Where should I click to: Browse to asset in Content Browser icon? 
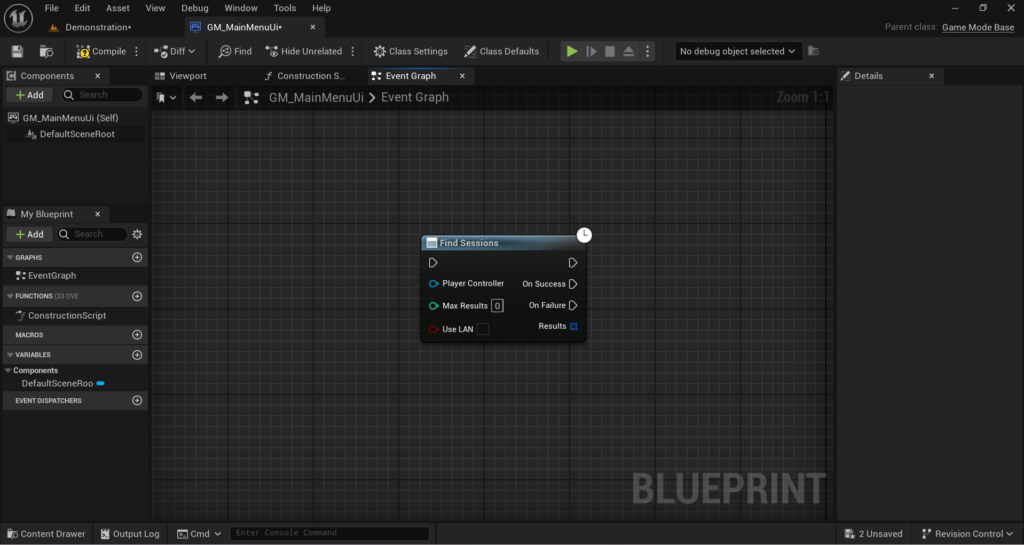click(46, 52)
